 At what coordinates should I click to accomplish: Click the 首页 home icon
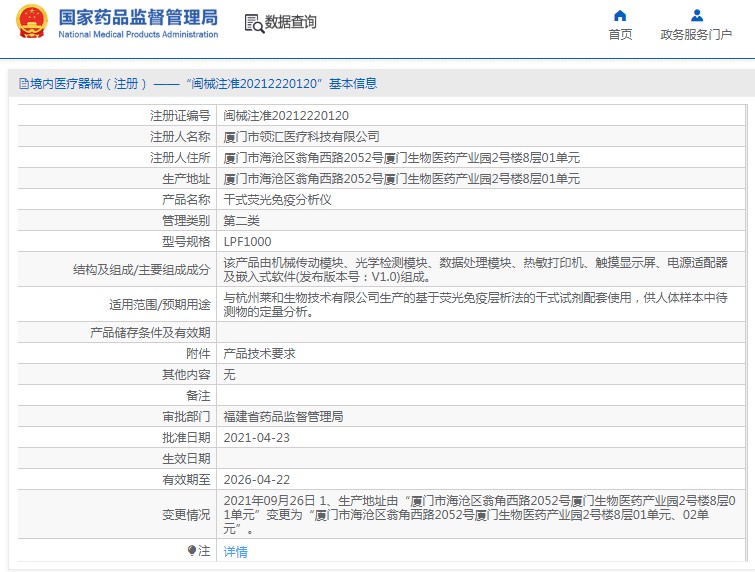620,16
